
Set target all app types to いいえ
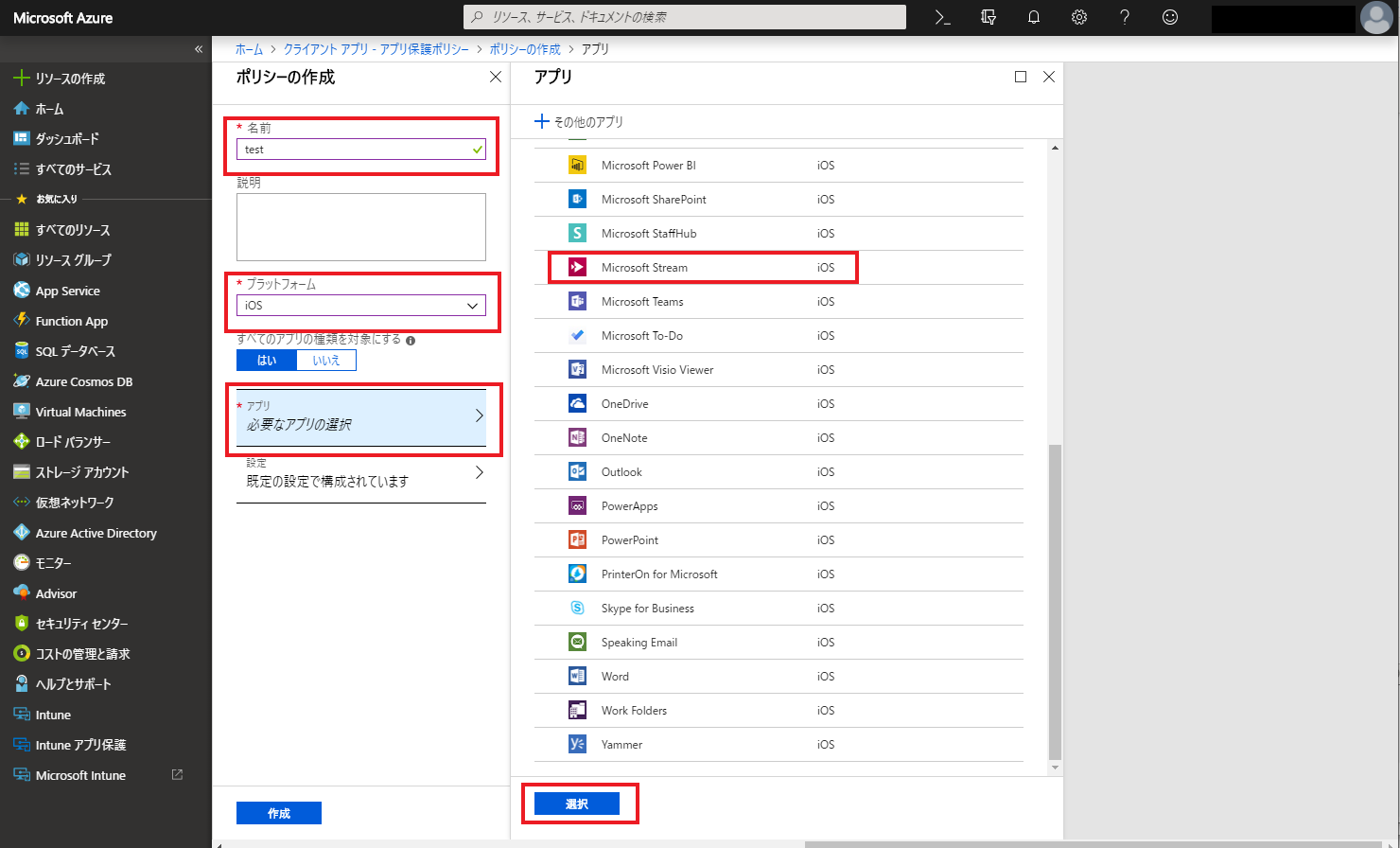point(326,361)
